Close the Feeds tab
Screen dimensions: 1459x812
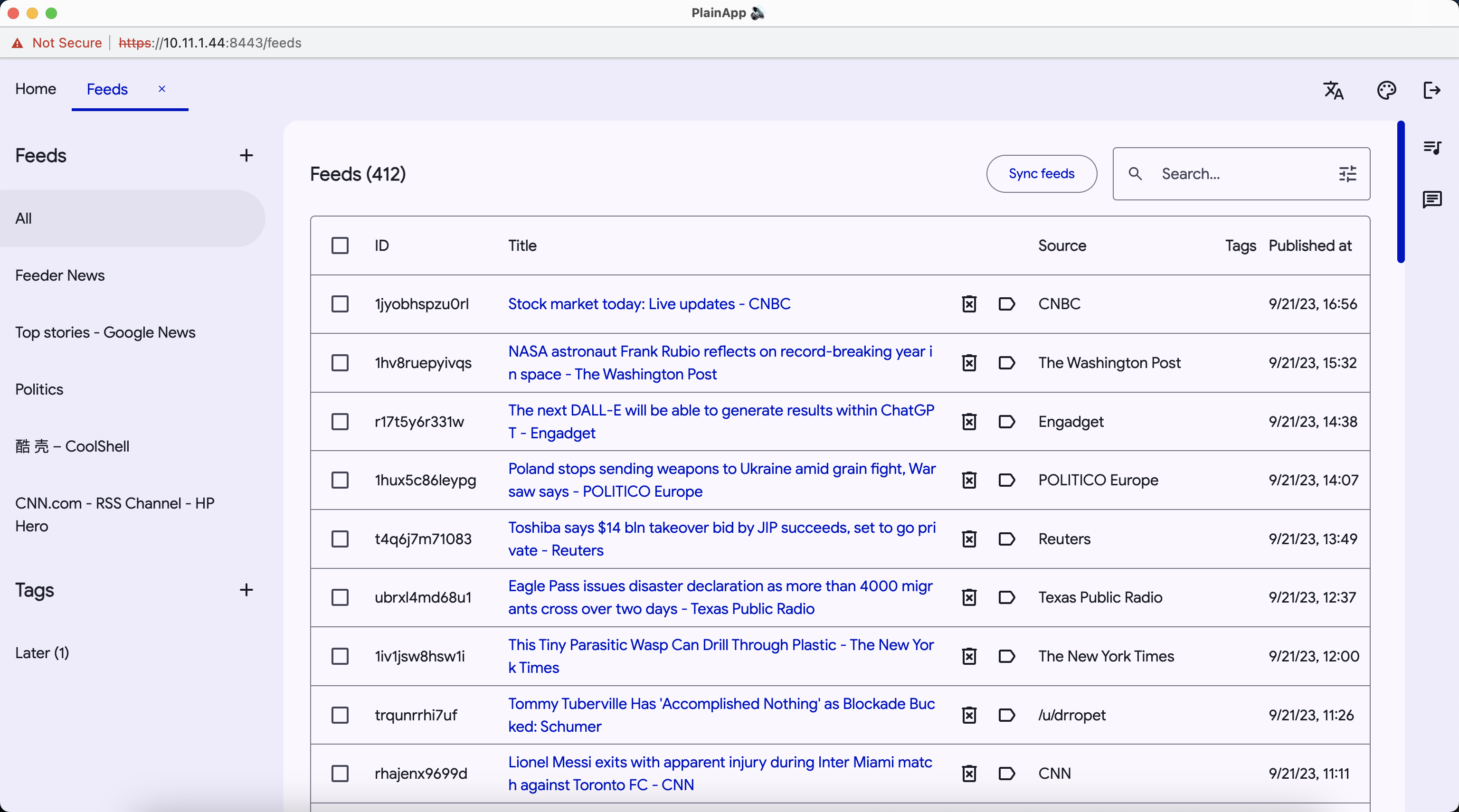coord(162,89)
